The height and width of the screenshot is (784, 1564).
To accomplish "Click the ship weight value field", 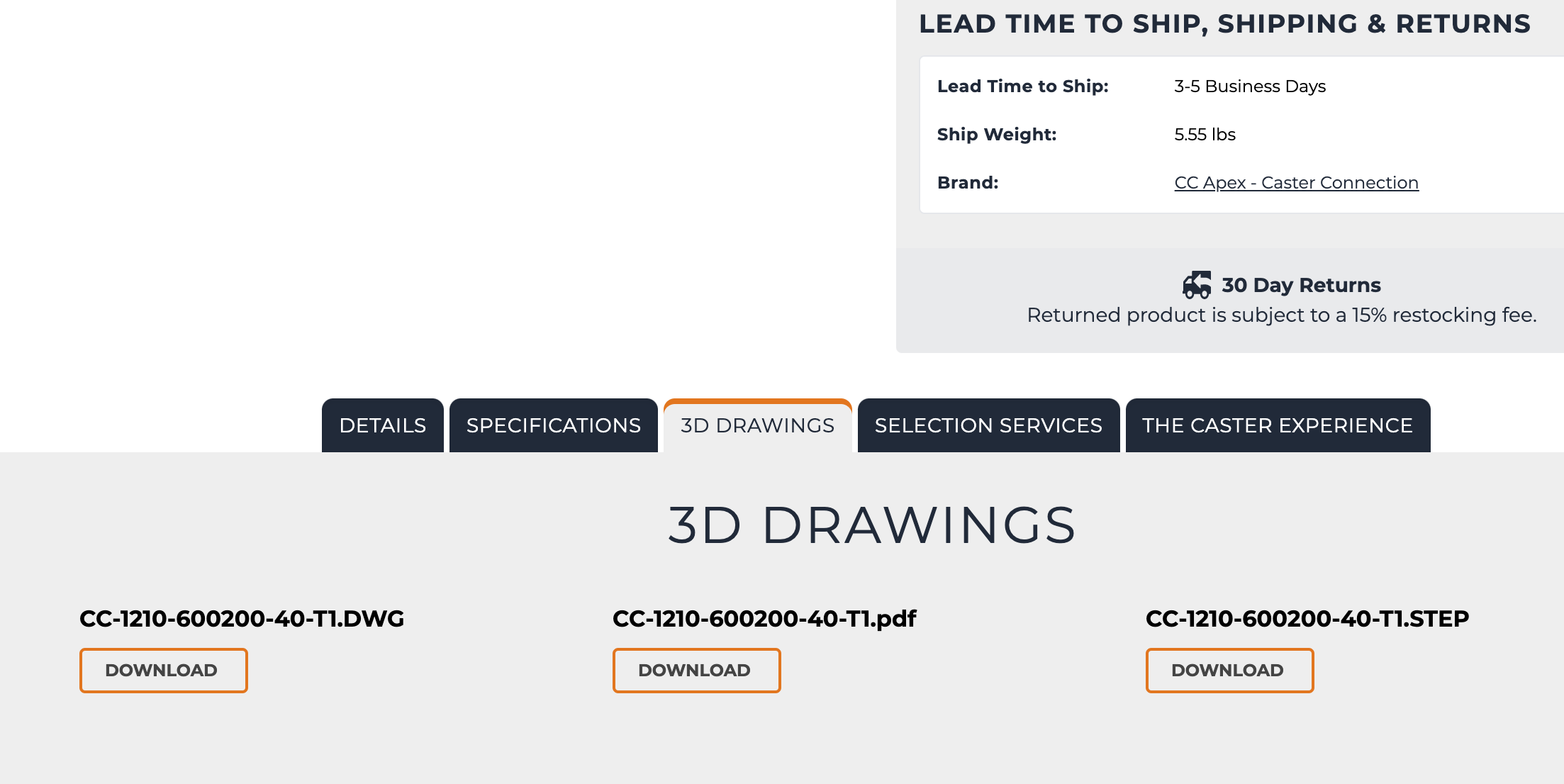I will (x=1205, y=134).
